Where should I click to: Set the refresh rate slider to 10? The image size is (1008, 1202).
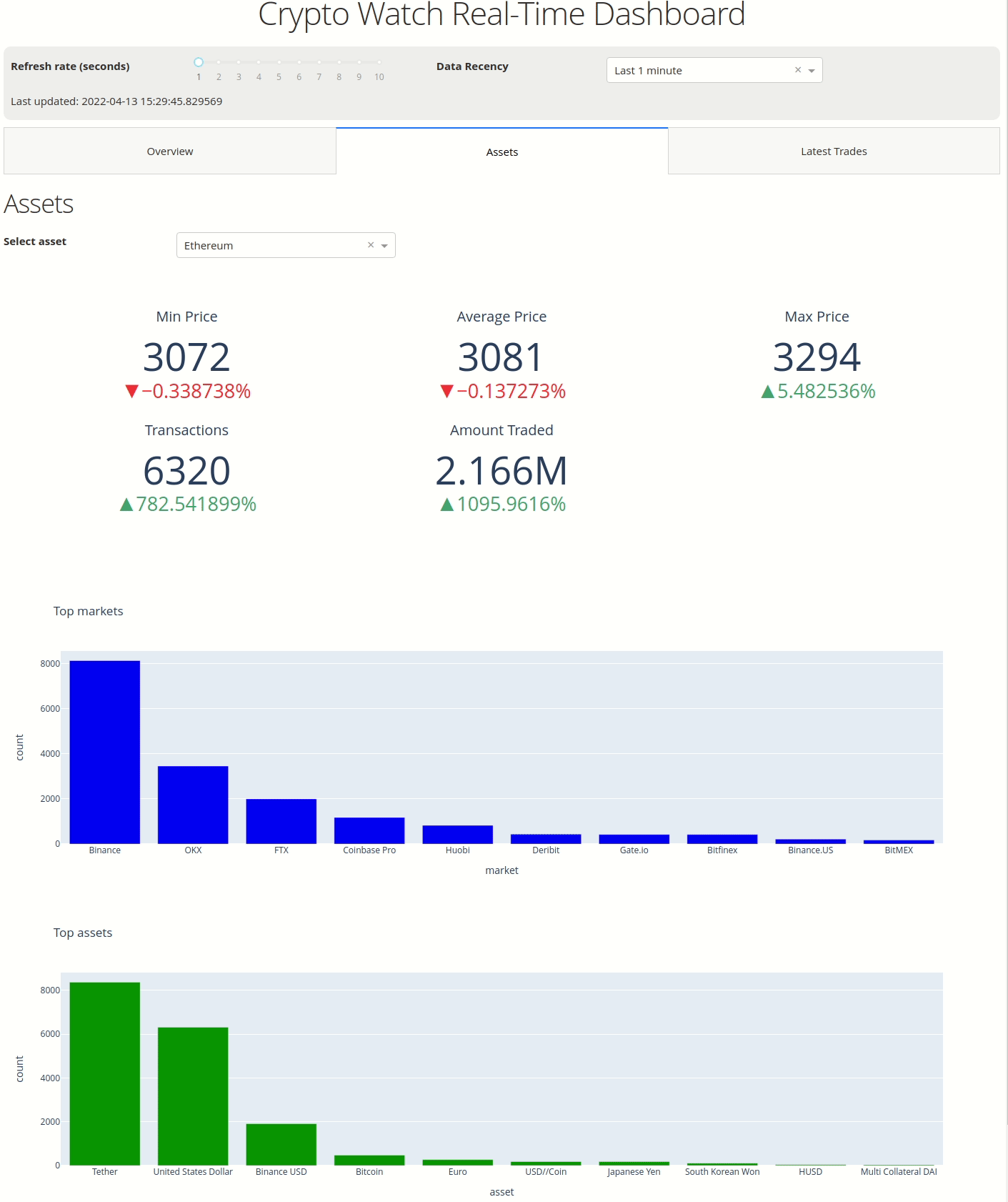[x=379, y=63]
